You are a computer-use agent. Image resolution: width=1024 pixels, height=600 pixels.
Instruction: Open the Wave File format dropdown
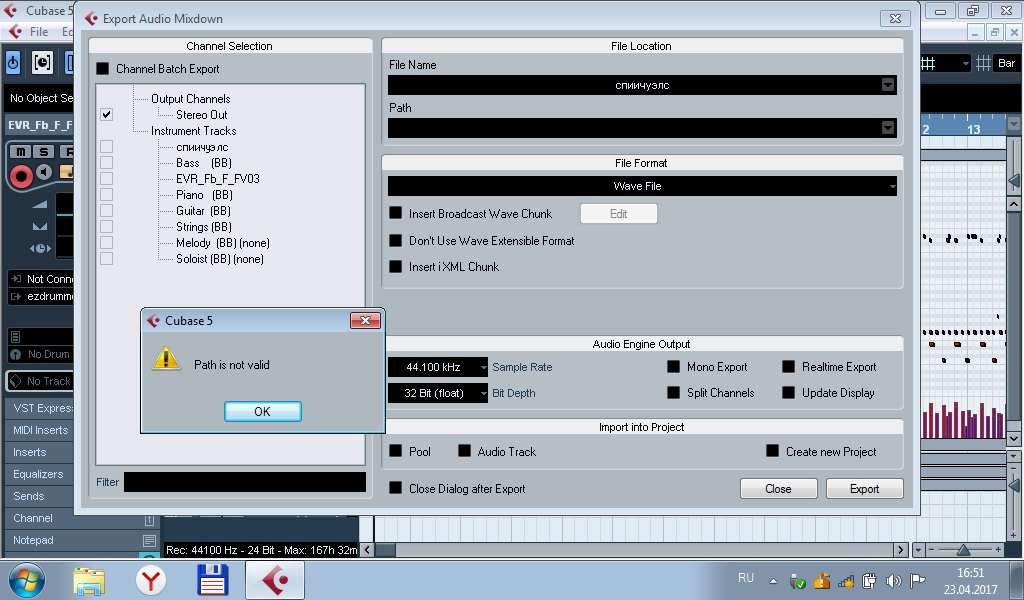pyautogui.click(x=641, y=186)
